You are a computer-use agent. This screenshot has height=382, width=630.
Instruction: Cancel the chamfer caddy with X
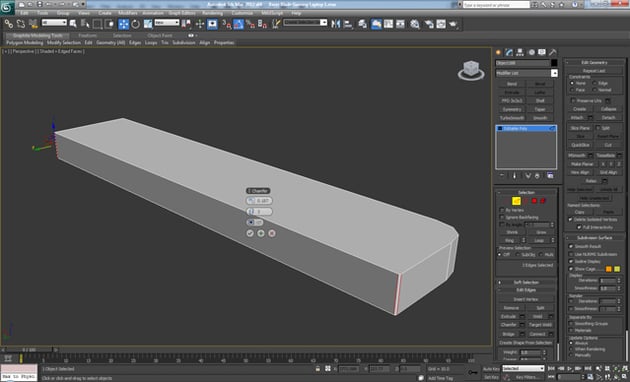(x=272, y=233)
